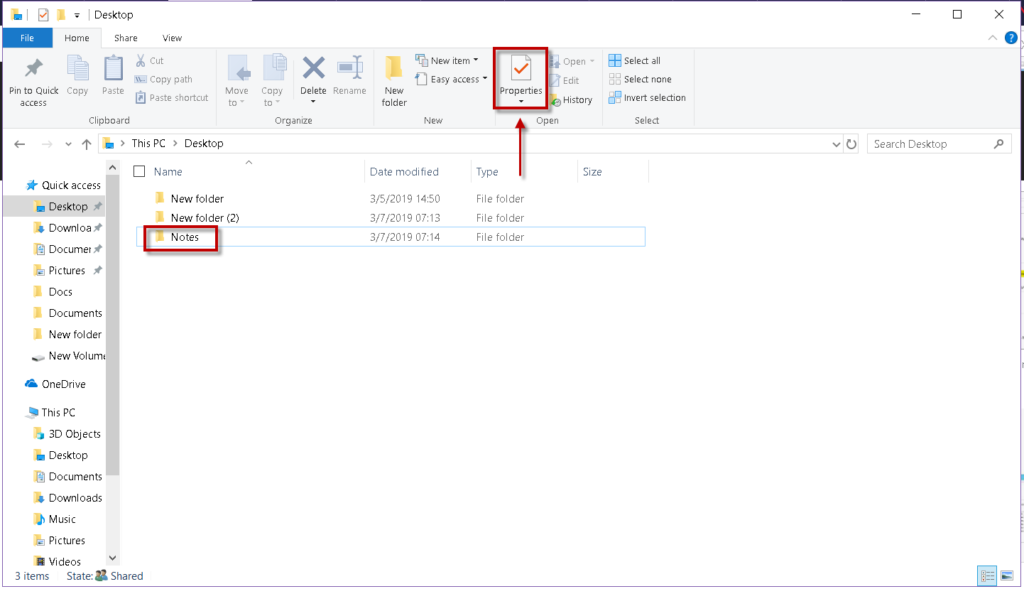The width and height of the screenshot is (1024, 589).
Task: Click This PC in the address bar
Action: (148, 144)
